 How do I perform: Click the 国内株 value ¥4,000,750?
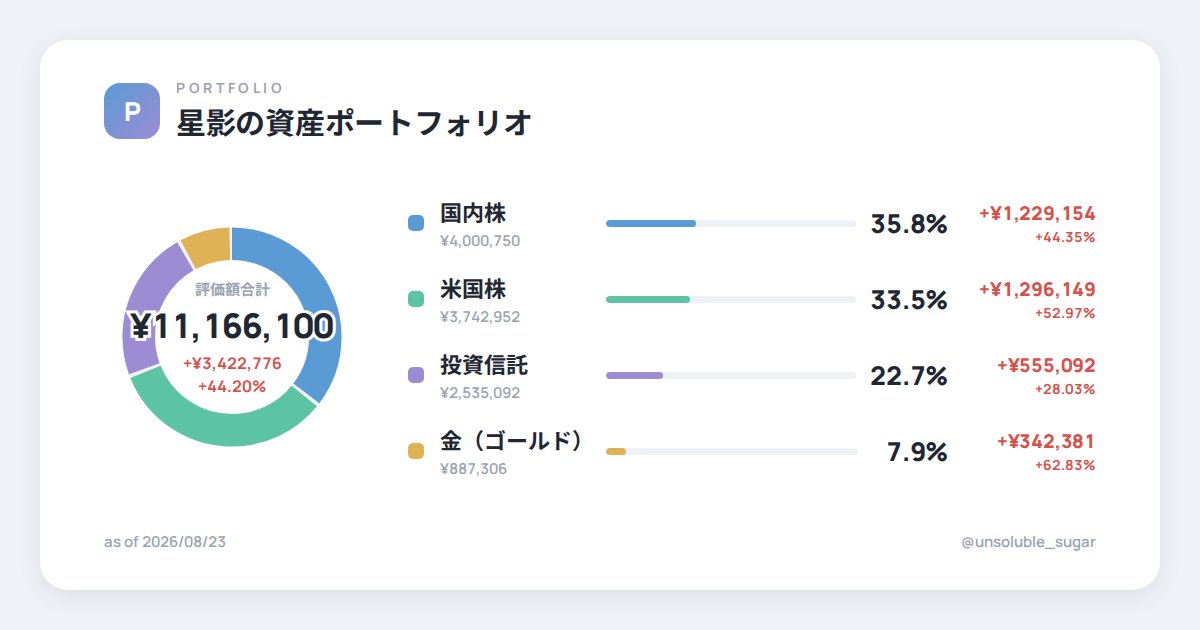(480, 241)
